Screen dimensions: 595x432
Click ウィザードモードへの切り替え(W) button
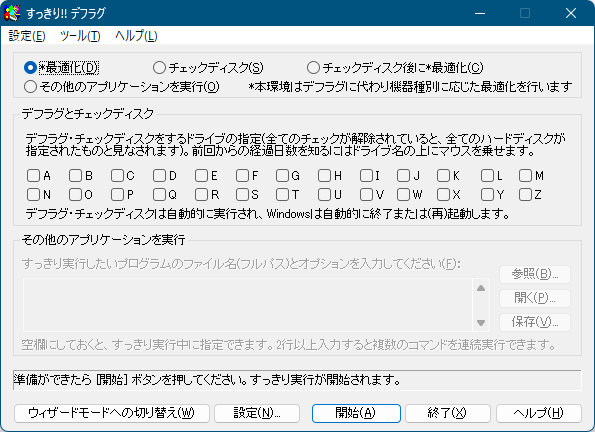[x=112, y=413]
